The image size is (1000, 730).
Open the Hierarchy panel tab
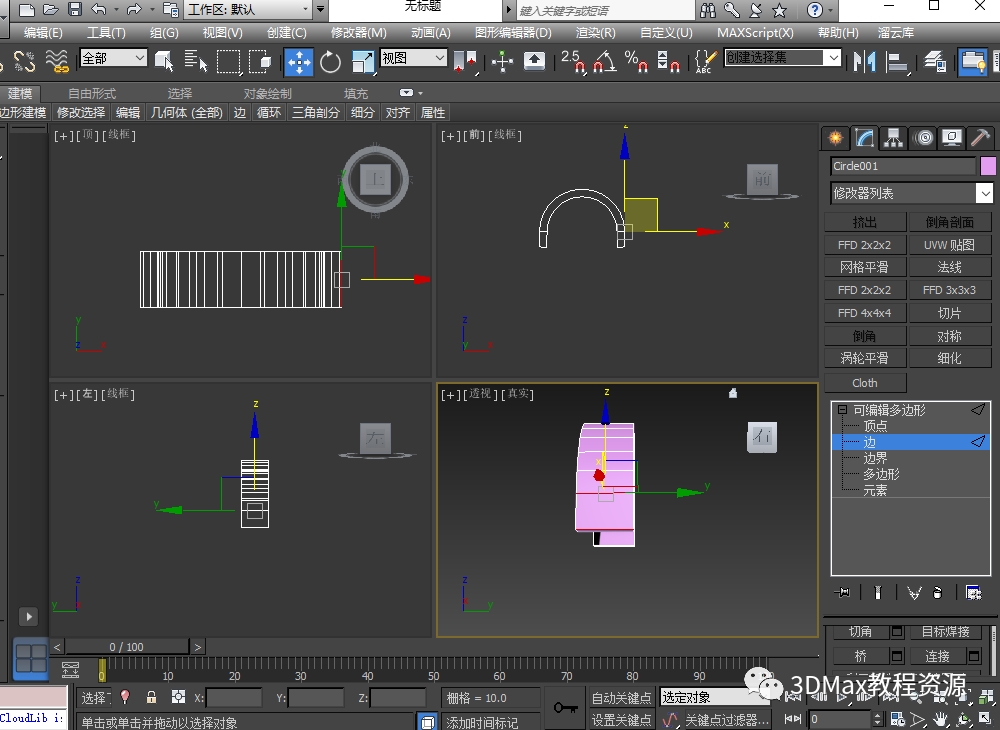(894, 138)
